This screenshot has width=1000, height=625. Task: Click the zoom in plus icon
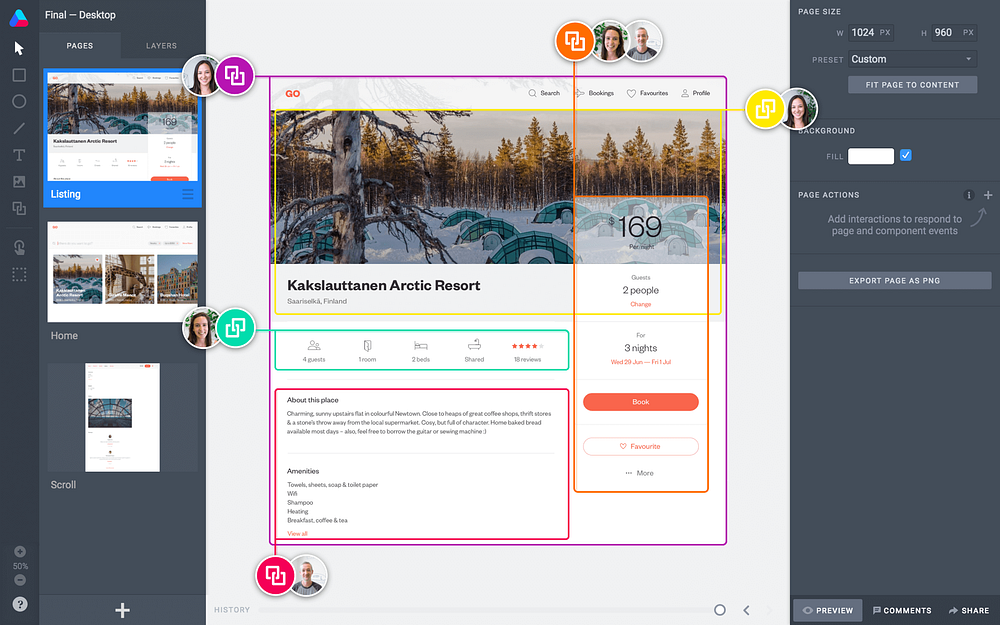[x=20, y=552]
